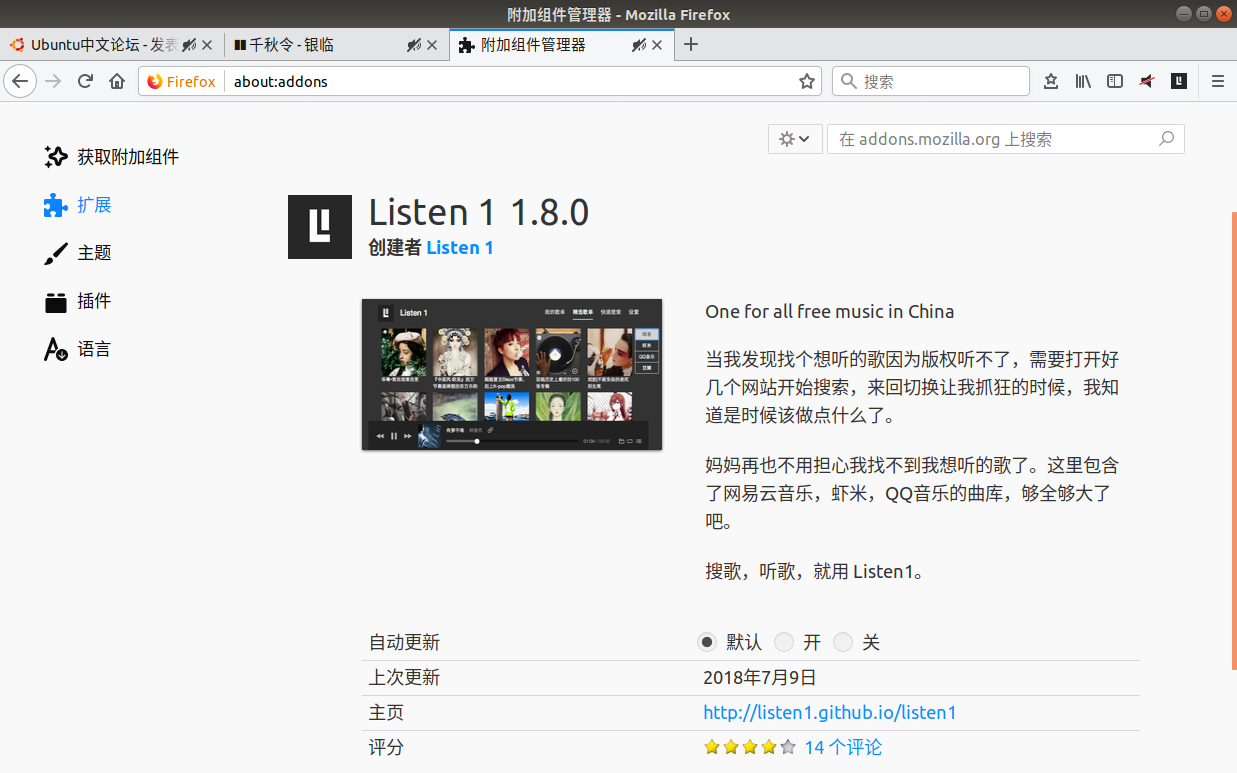Select 关 to turn automatic updates off

(x=843, y=642)
